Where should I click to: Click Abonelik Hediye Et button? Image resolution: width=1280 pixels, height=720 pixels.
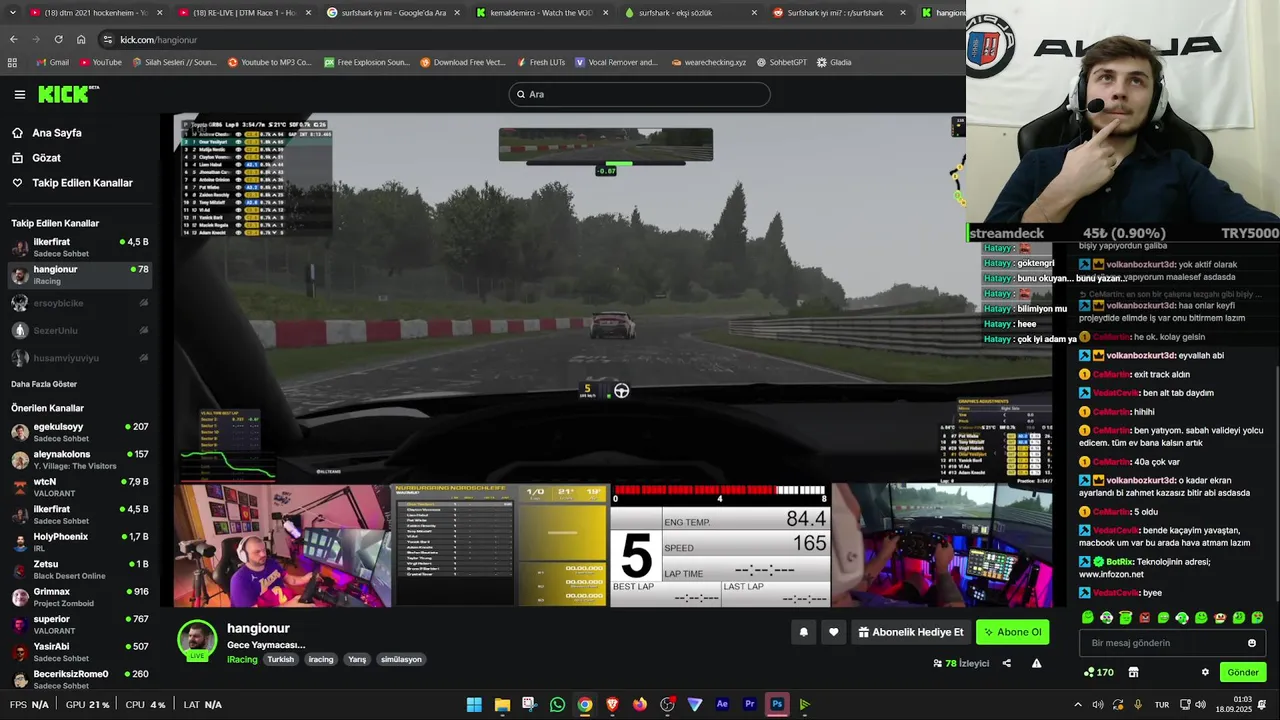tap(910, 632)
